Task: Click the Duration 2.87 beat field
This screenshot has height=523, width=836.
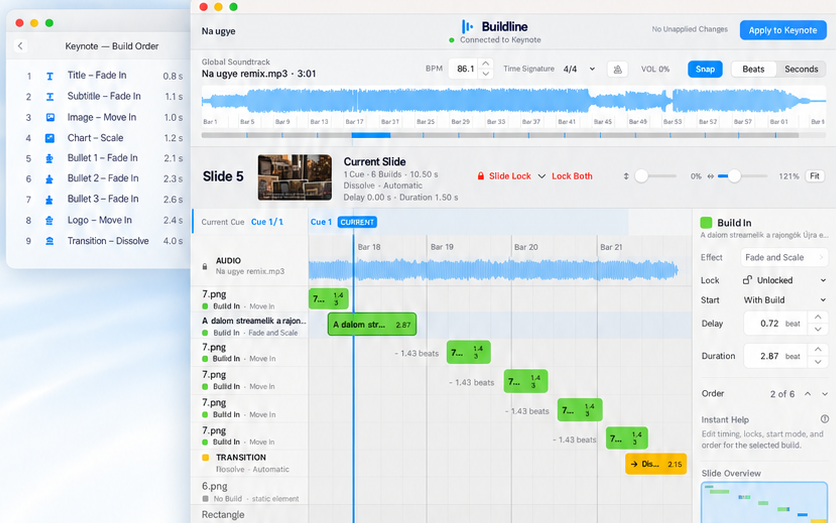Action: (777, 356)
